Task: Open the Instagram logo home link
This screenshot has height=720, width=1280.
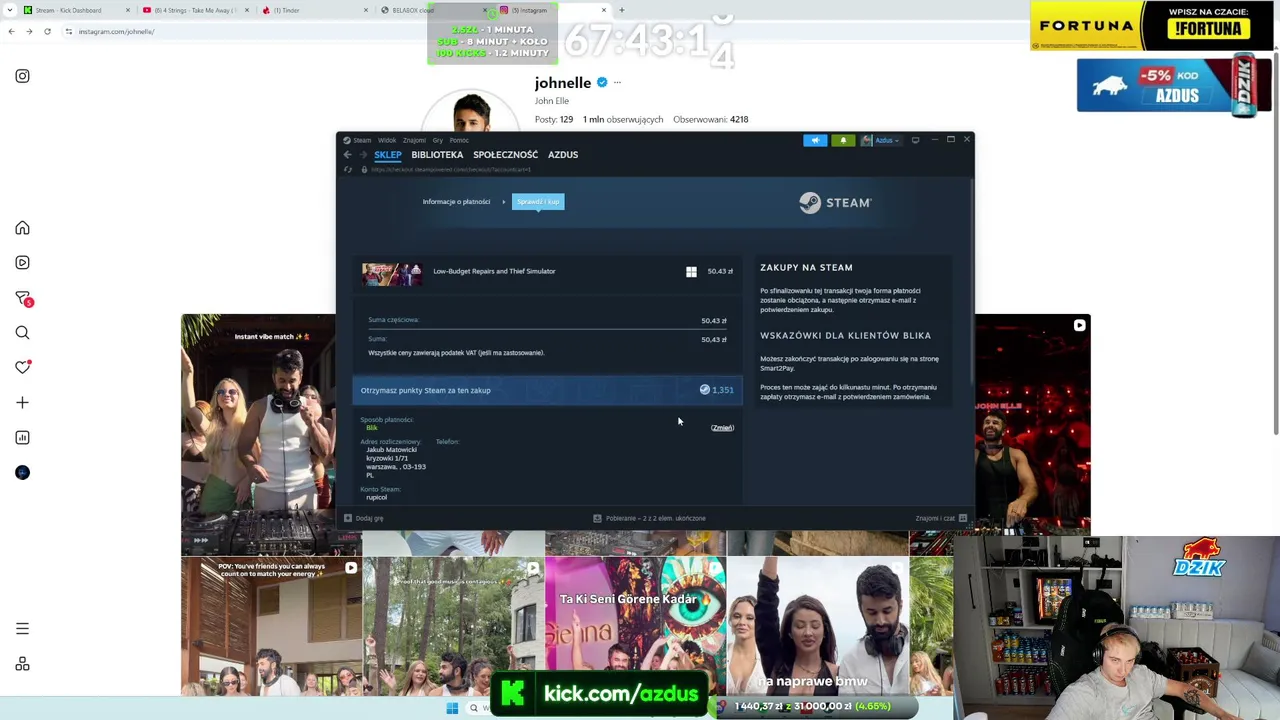Action: [22, 76]
